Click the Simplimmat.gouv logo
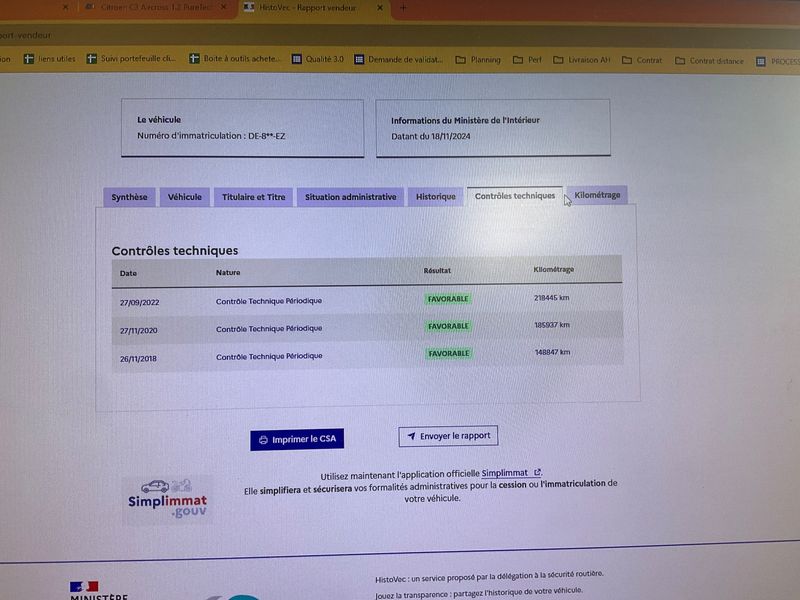Viewport: 800px width, 600px height. coord(167,500)
